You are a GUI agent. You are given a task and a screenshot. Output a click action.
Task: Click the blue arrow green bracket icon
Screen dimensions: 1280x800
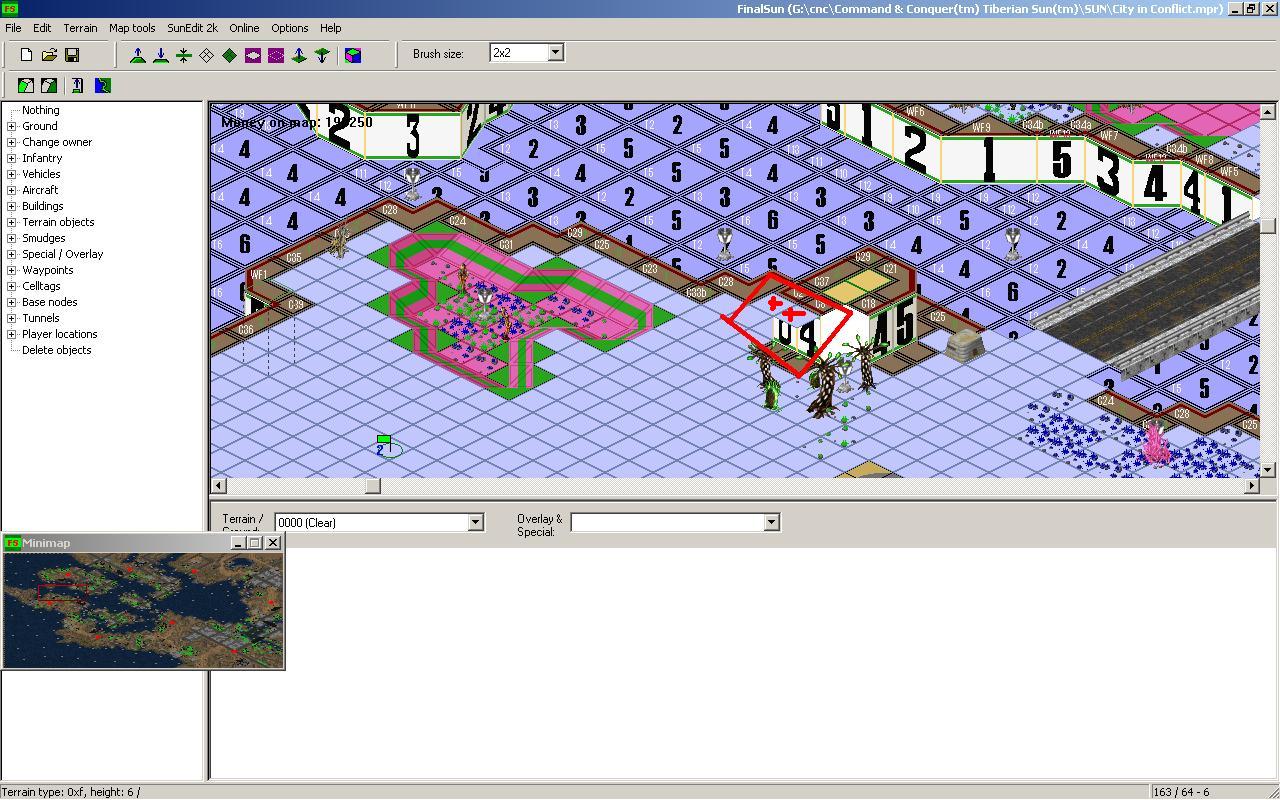click(x=78, y=86)
